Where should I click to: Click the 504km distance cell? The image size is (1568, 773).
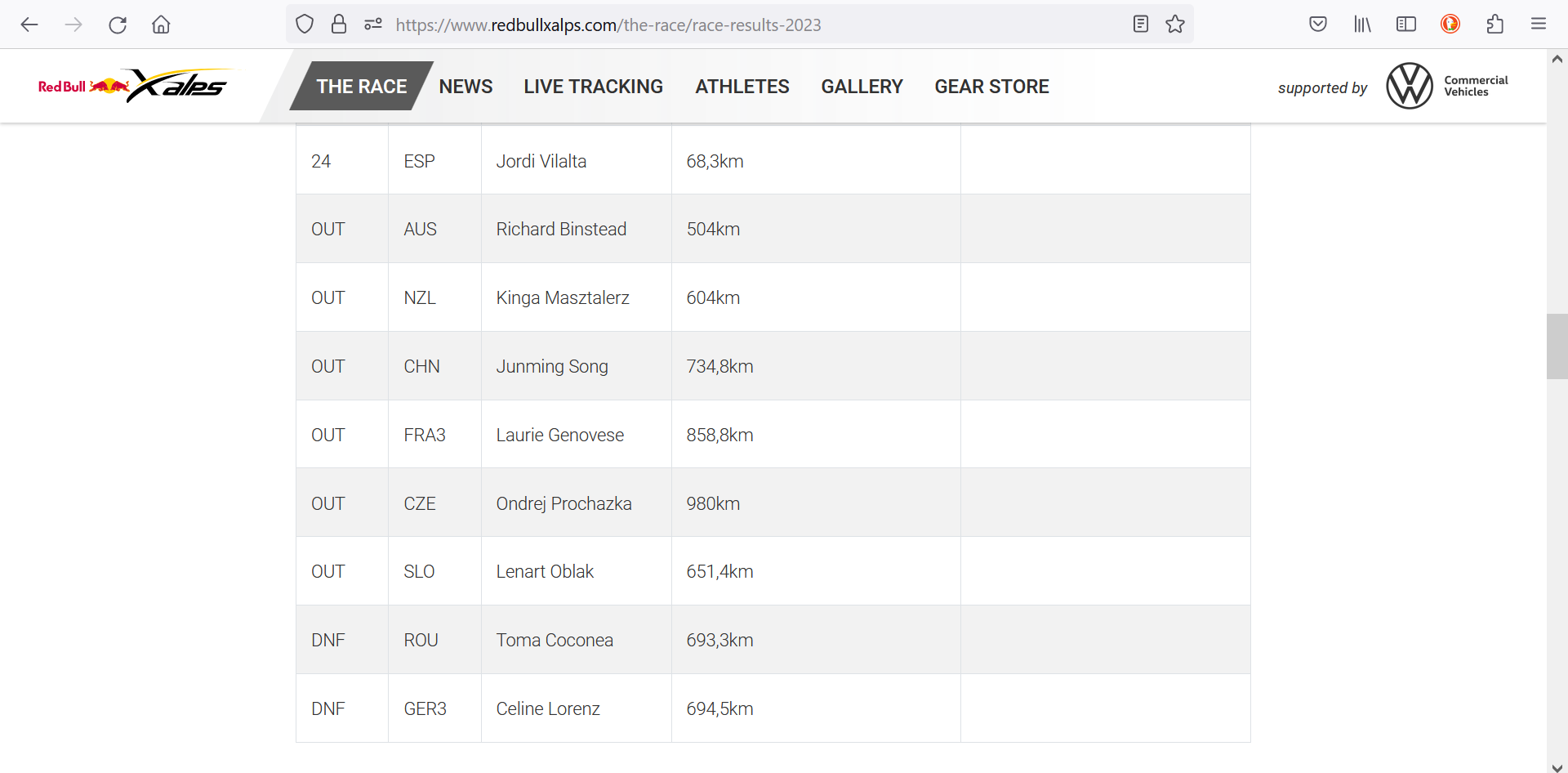[x=816, y=229]
